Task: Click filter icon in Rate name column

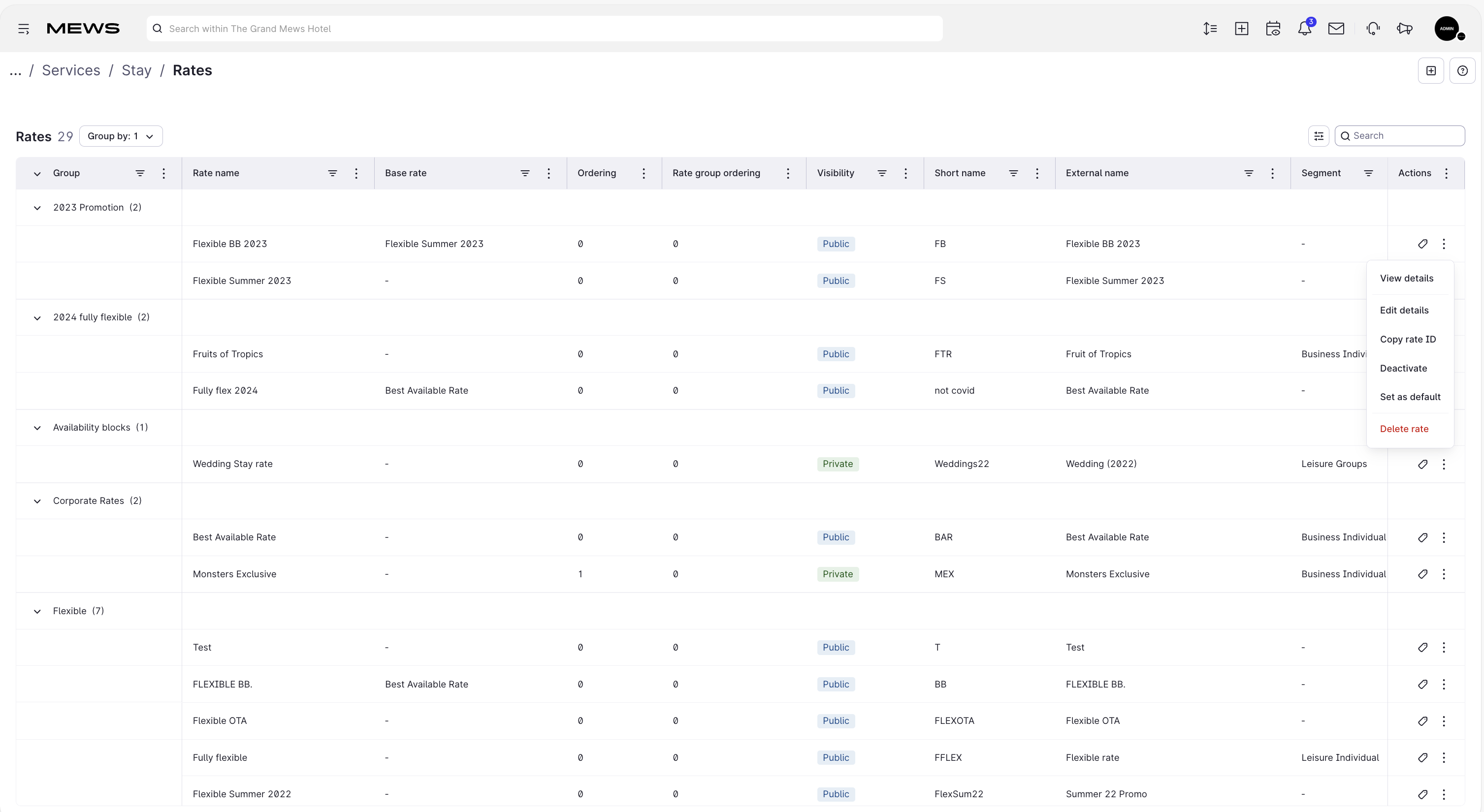Action: pos(332,173)
